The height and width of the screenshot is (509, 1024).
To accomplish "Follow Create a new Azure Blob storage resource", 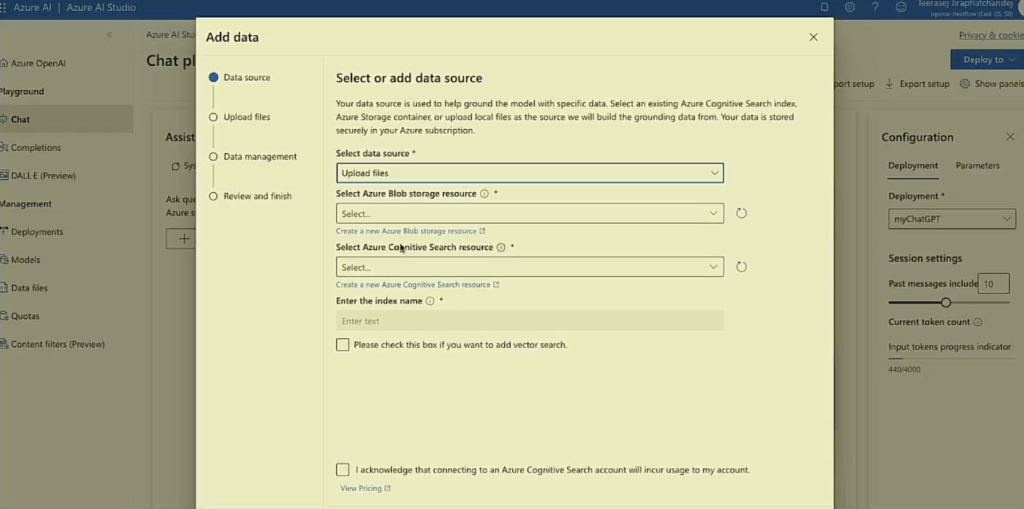I will tap(410, 231).
